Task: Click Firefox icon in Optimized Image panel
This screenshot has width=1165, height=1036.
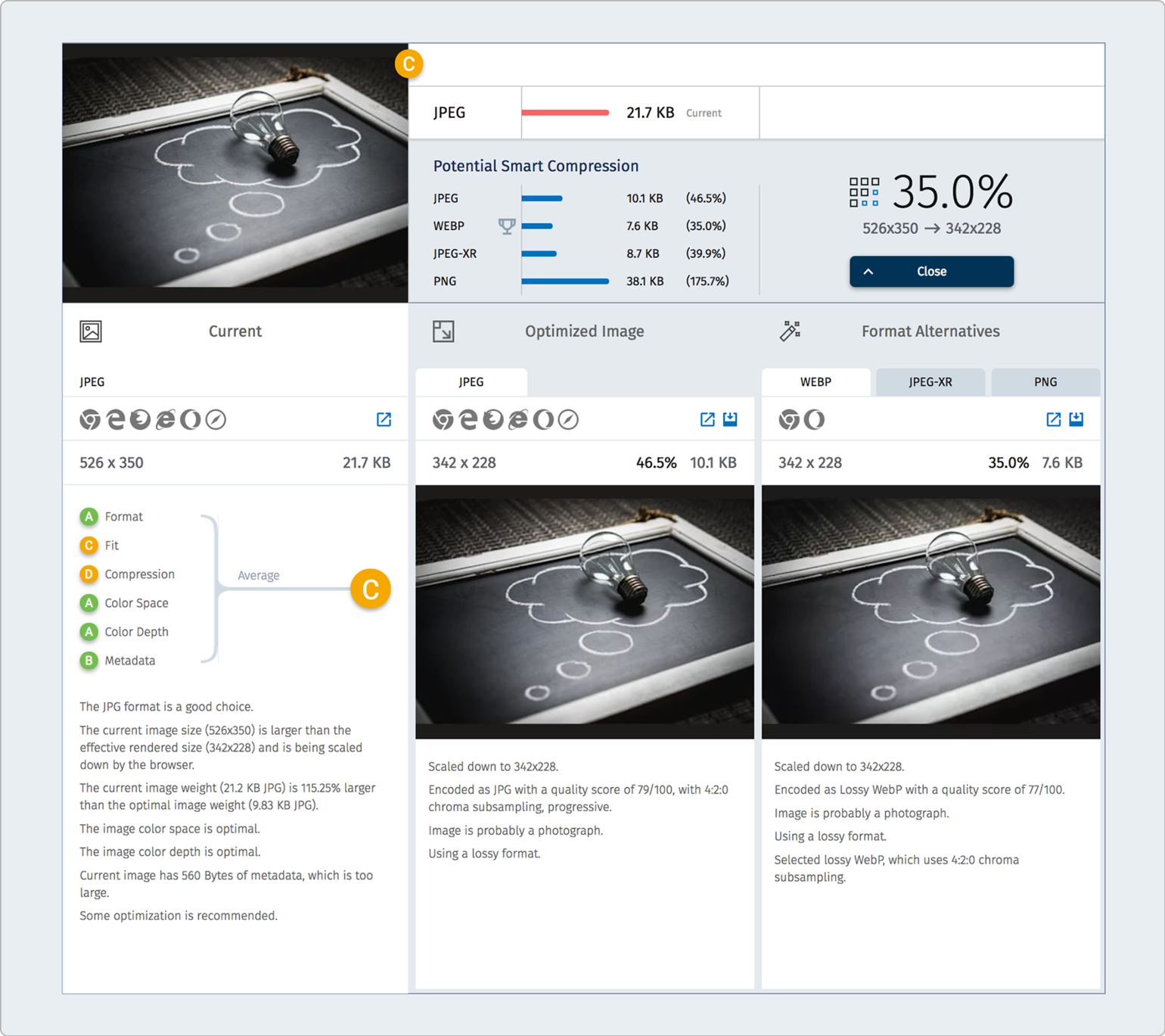Action: [x=493, y=419]
